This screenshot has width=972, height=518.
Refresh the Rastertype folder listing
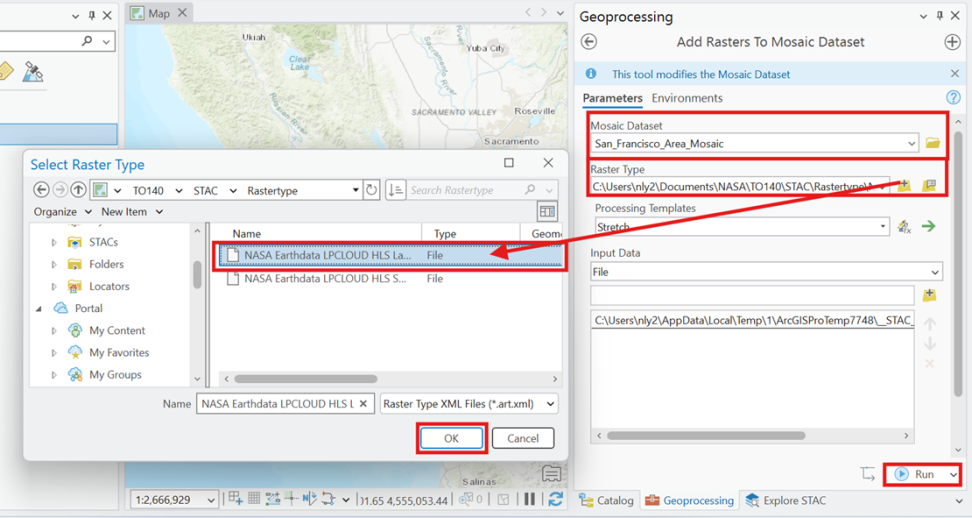(371, 190)
